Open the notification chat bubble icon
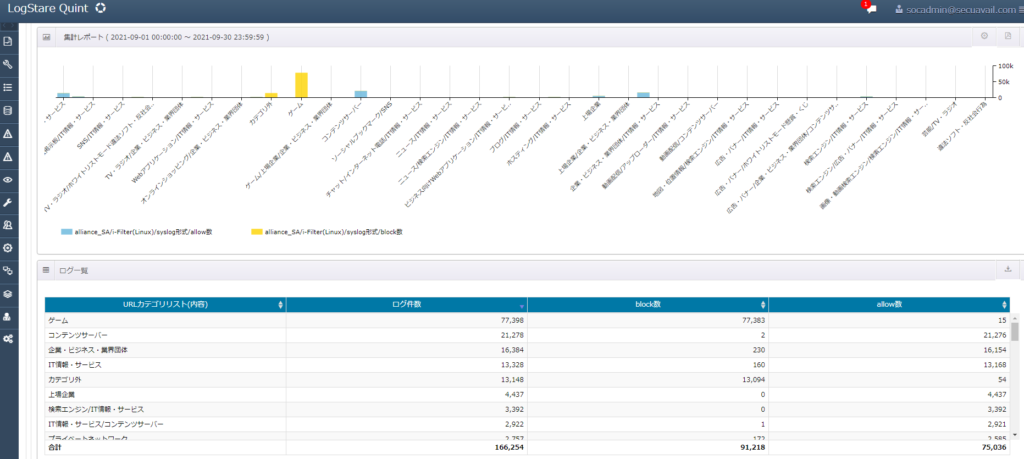 871,9
